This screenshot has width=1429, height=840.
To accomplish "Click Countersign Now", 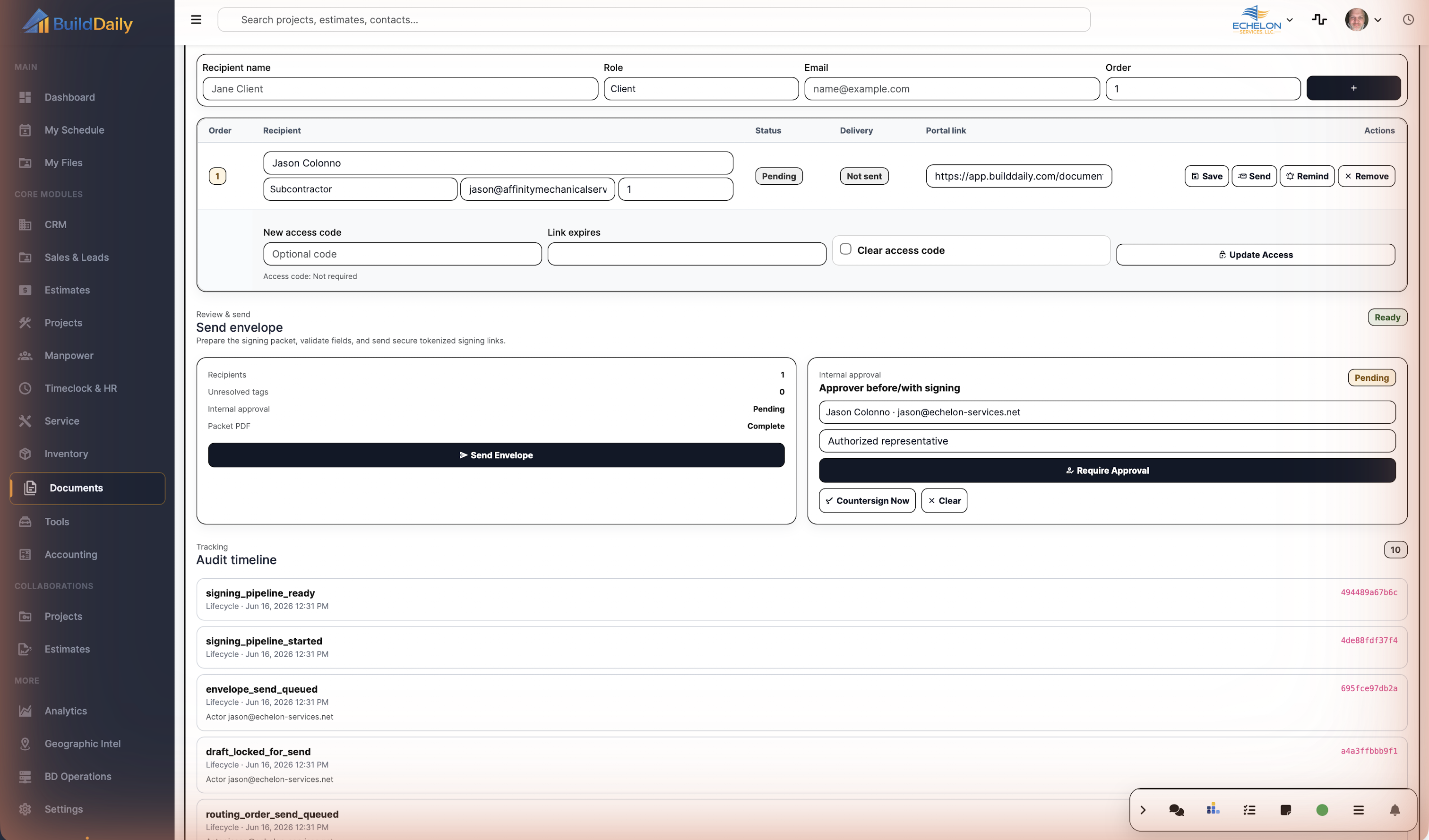I will (867, 500).
